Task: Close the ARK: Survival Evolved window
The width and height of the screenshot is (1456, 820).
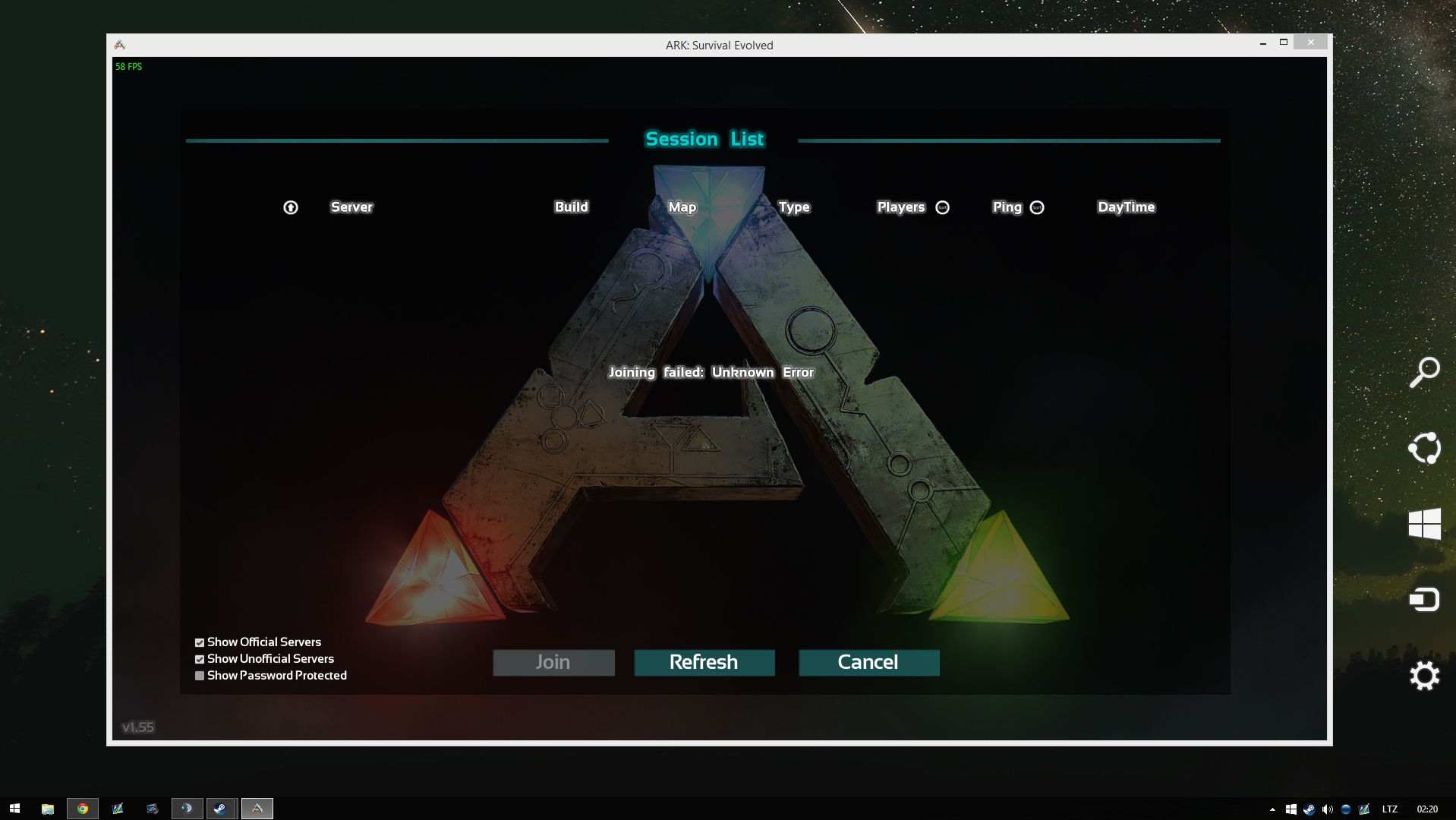Action: tap(1311, 43)
